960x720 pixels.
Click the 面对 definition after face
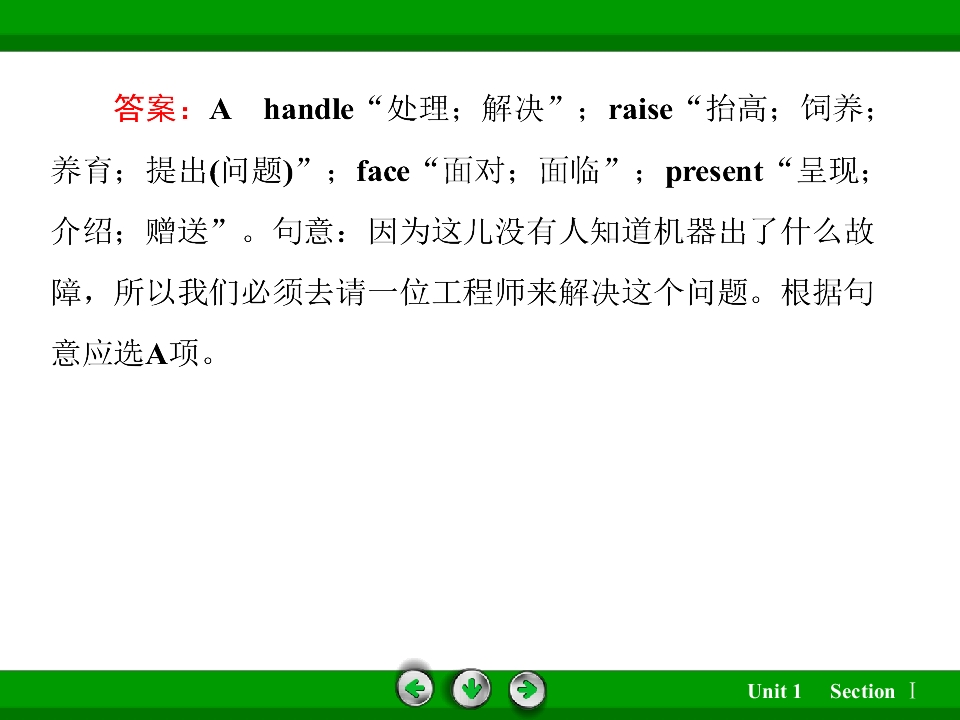pos(474,171)
